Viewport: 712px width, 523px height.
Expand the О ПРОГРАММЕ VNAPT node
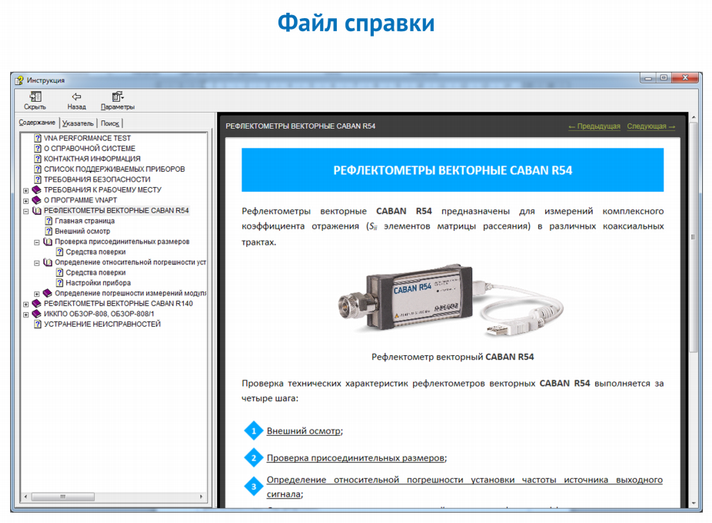26,201
